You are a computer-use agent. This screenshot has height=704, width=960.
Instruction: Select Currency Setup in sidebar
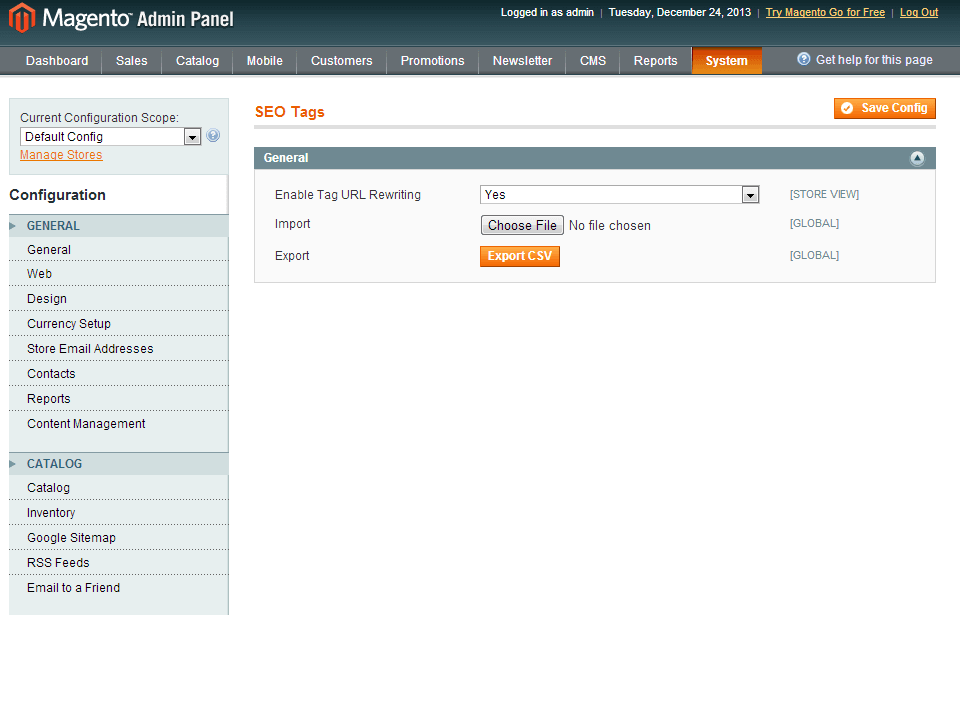69,324
